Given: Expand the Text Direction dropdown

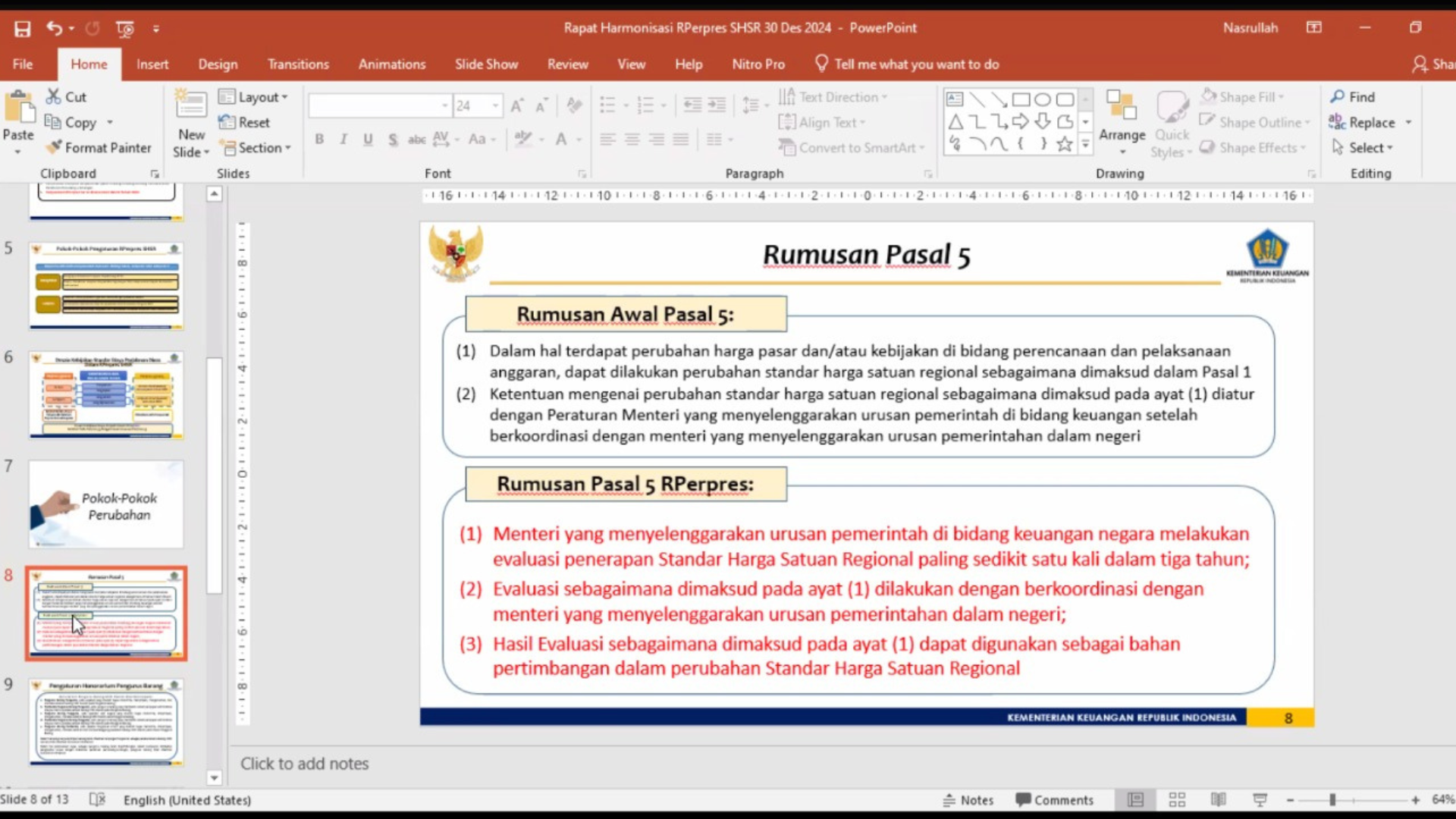Looking at the screenshot, I should (x=833, y=97).
